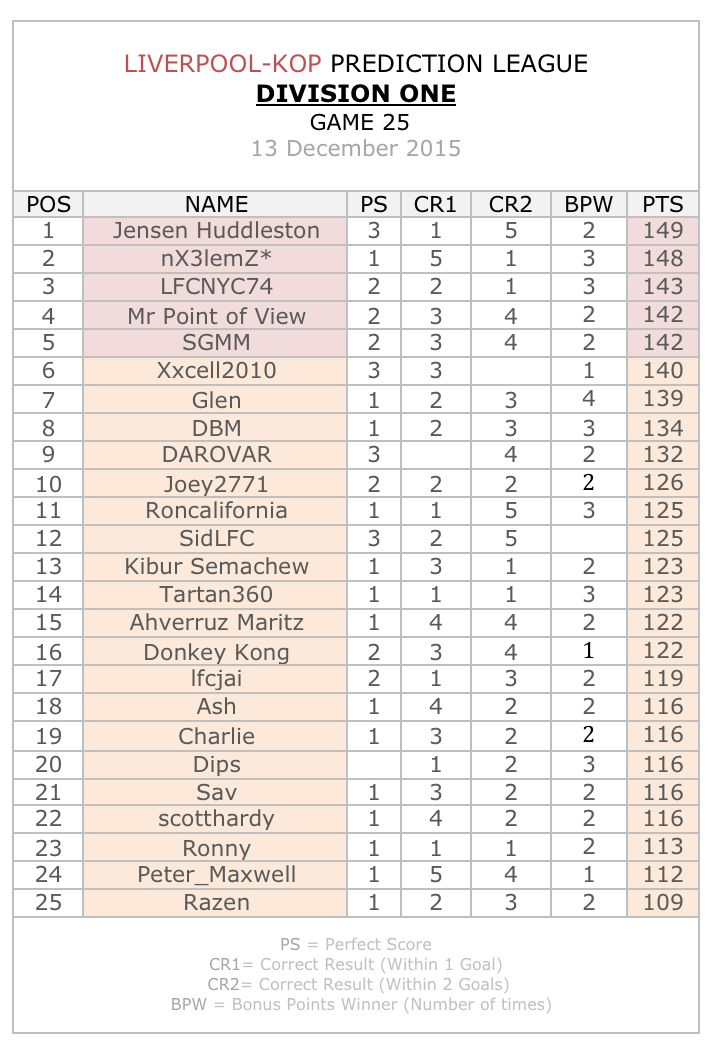Select the Jensen Huddleston name cell

(216, 231)
